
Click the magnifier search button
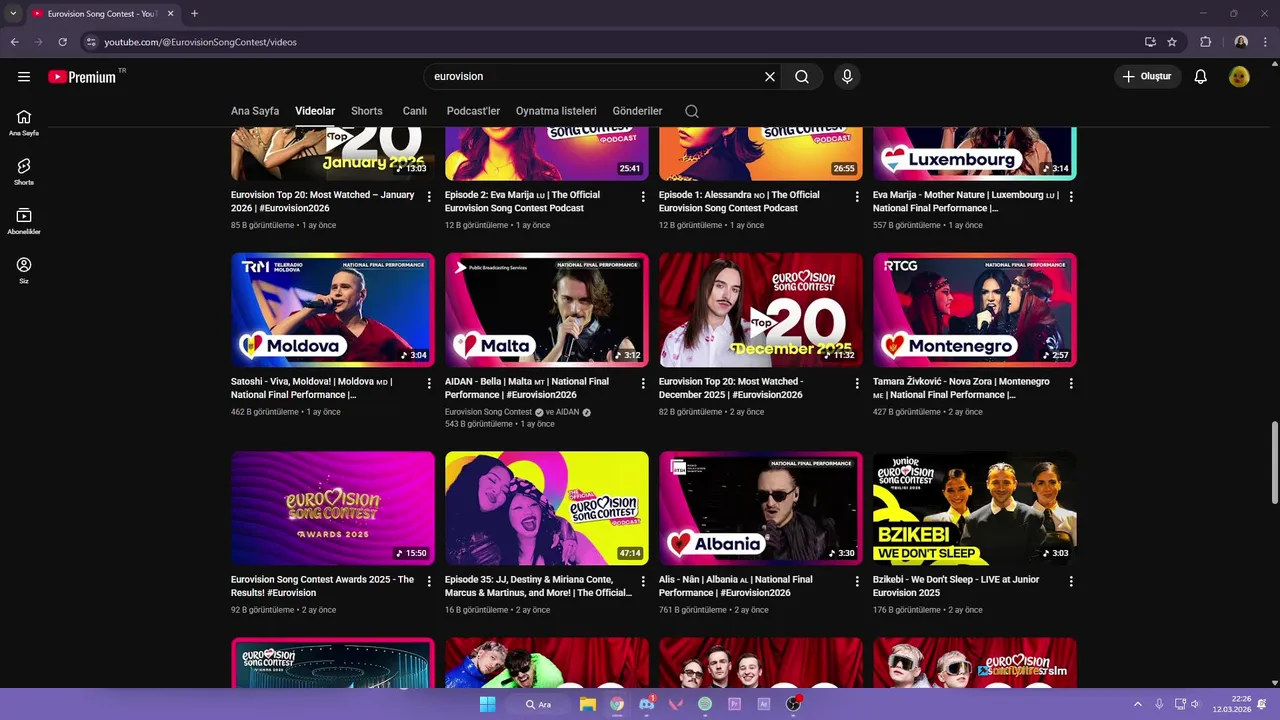pyautogui.click(x=802, y=76)
